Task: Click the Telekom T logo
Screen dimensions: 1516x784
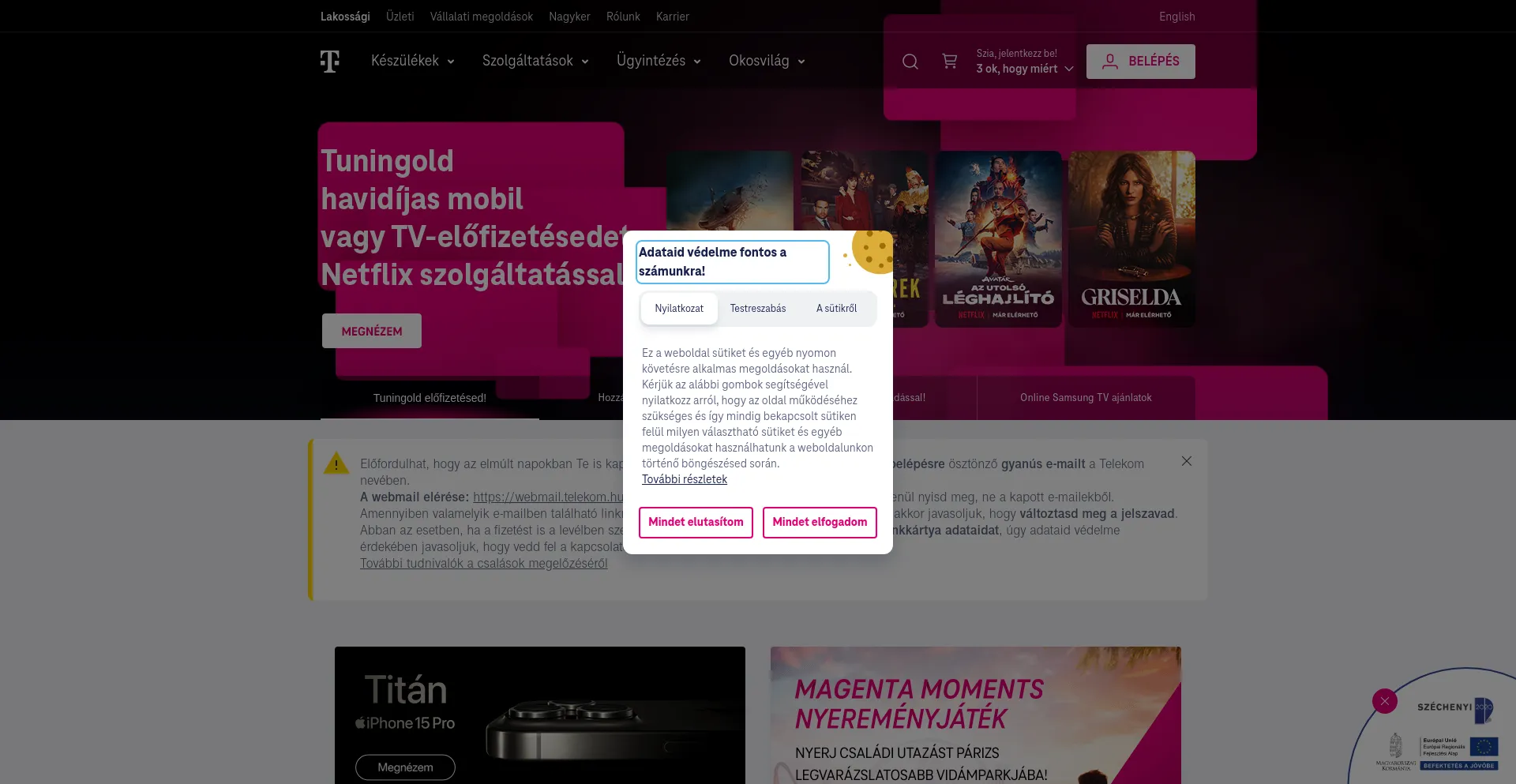Action: pos(330,61)
